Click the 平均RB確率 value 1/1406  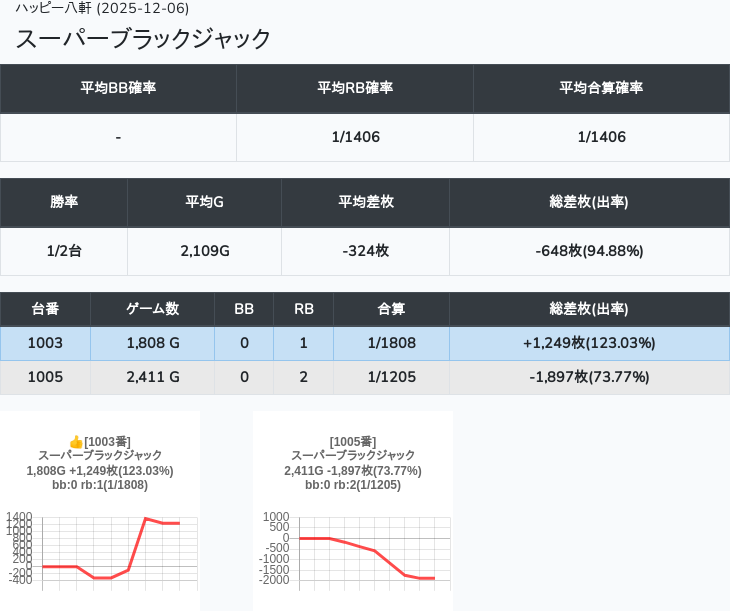tap(355, 137)
